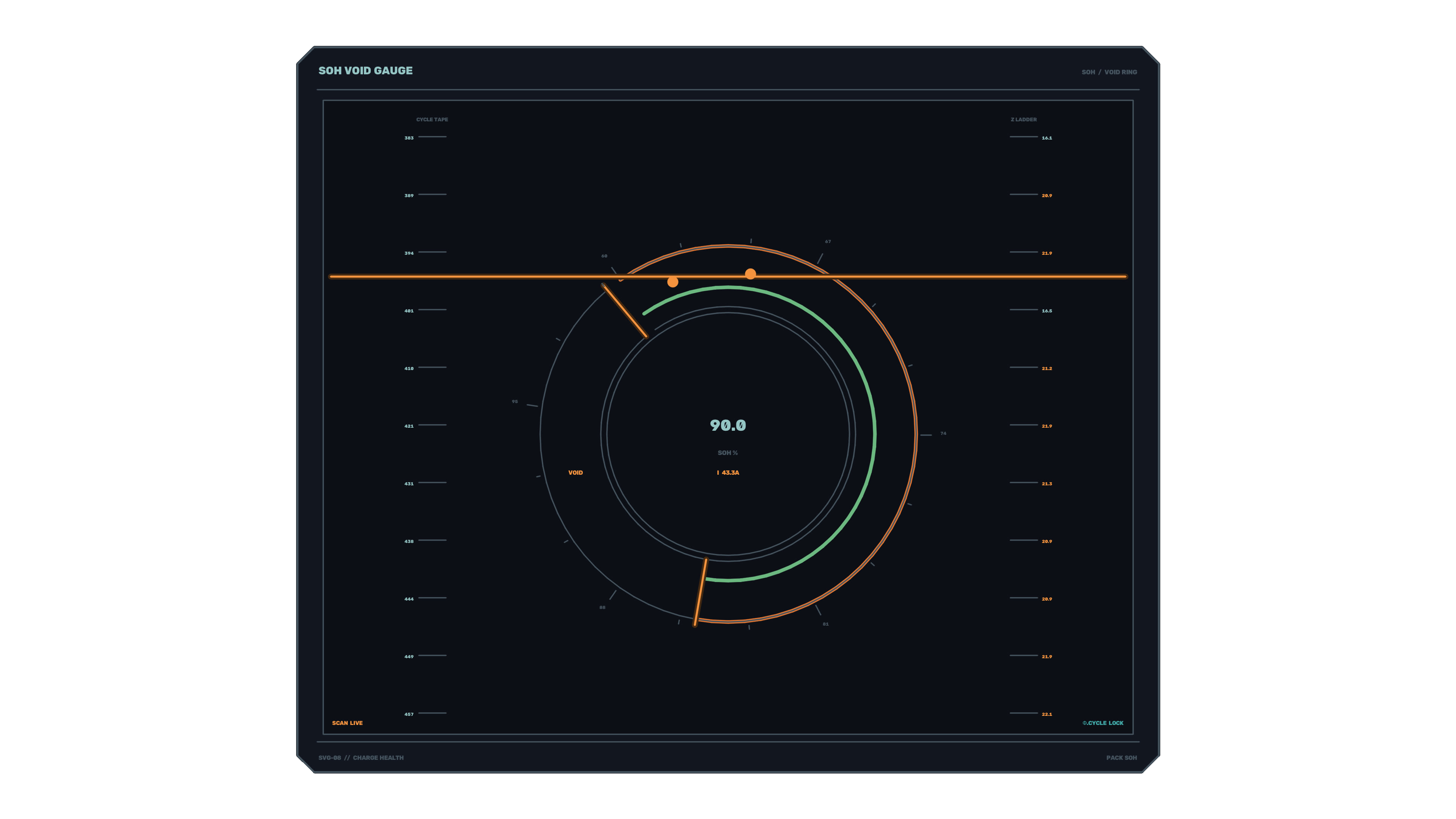Select cycle tape value 444
This screenshot has height=819, width=1456.
pos(409,599)
